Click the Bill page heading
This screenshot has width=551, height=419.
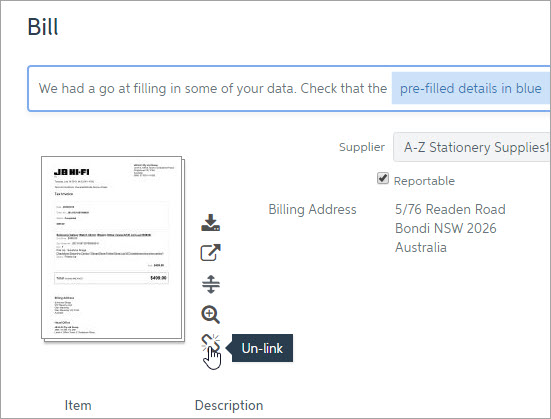pos(43,27)
